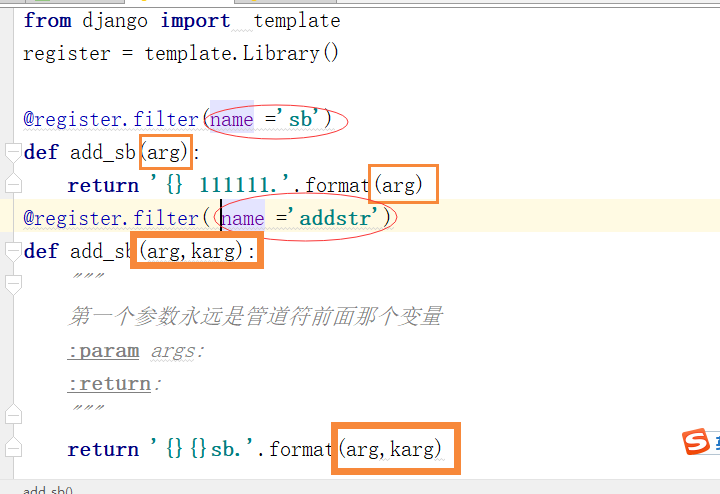
Task: Click the ':return' docstring tag
Action: (109, 384)
